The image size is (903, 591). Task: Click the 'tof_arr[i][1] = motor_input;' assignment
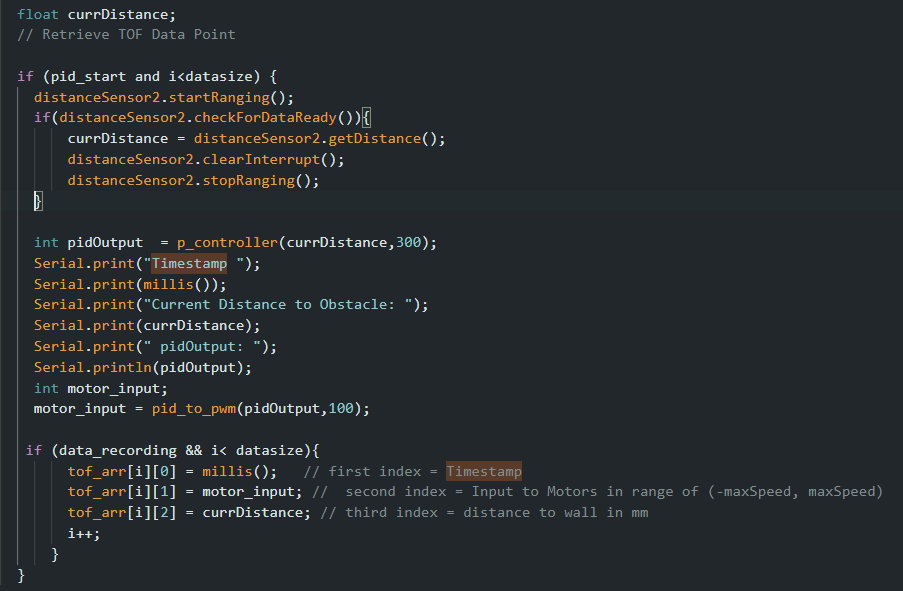pos(185,492)
